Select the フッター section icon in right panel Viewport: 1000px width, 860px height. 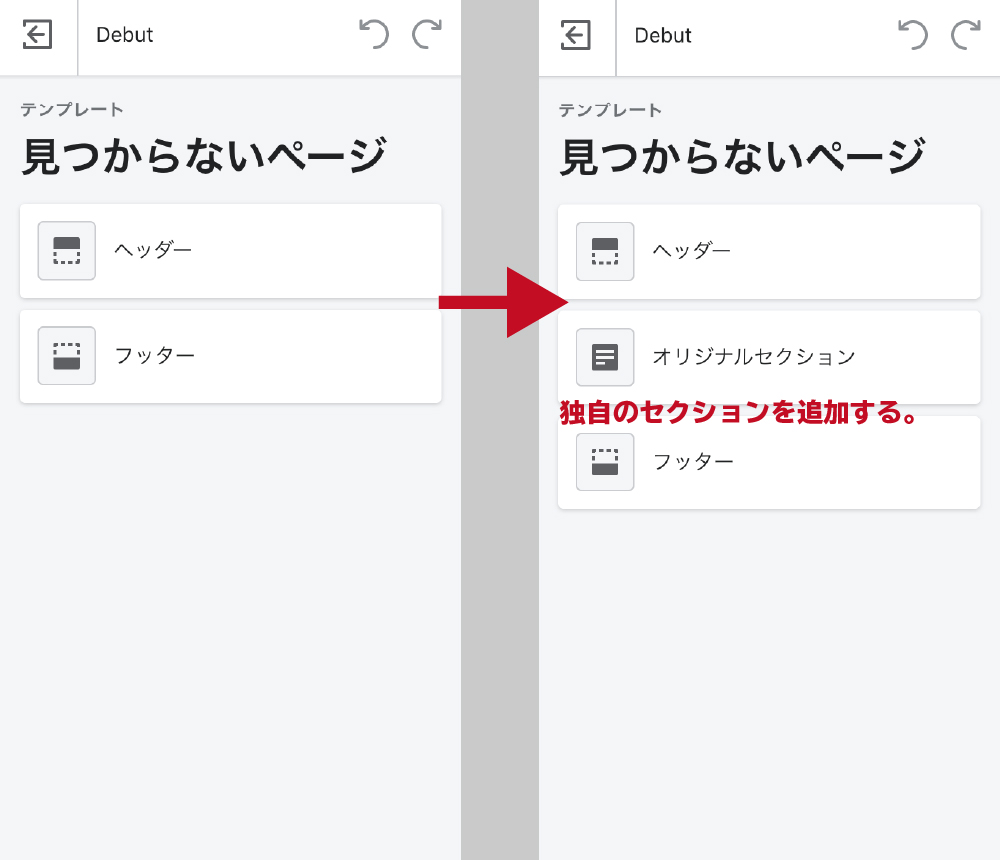pos(605,462)
